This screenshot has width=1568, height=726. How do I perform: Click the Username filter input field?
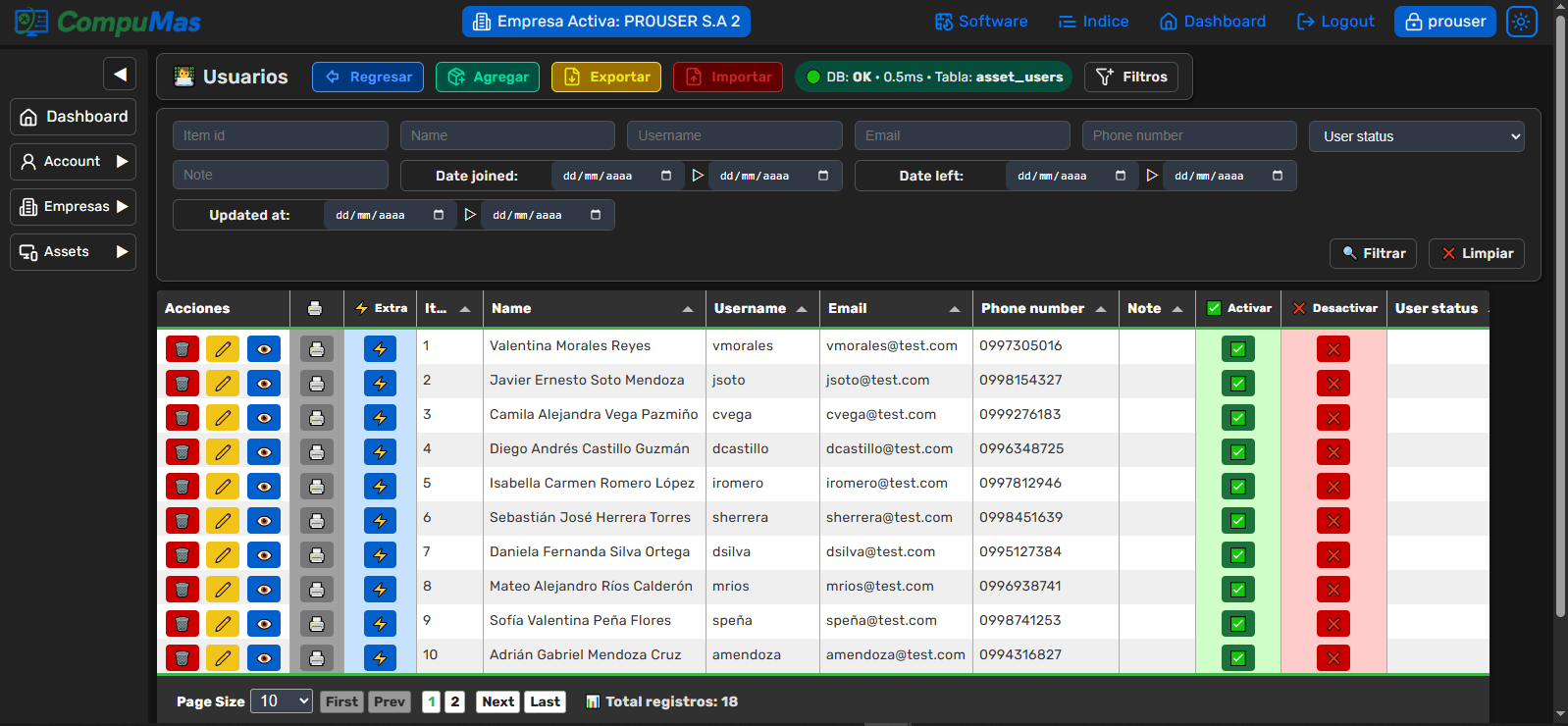(x=734, y=135)
